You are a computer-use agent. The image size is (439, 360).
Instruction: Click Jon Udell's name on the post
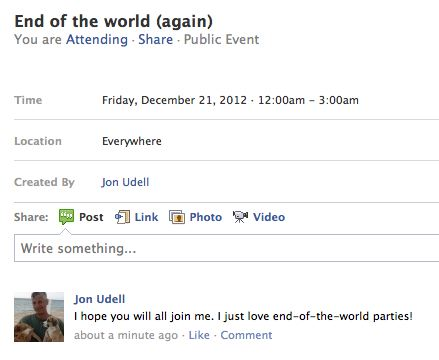pos(100,299)
